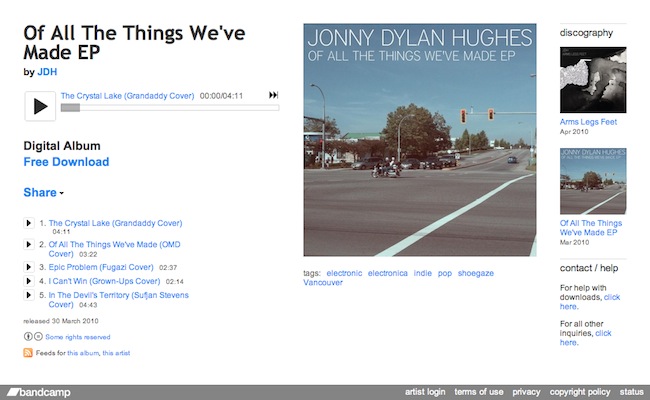The image size is (650, 400).
Task: Select the indie tag
Action: pos(422,273)
